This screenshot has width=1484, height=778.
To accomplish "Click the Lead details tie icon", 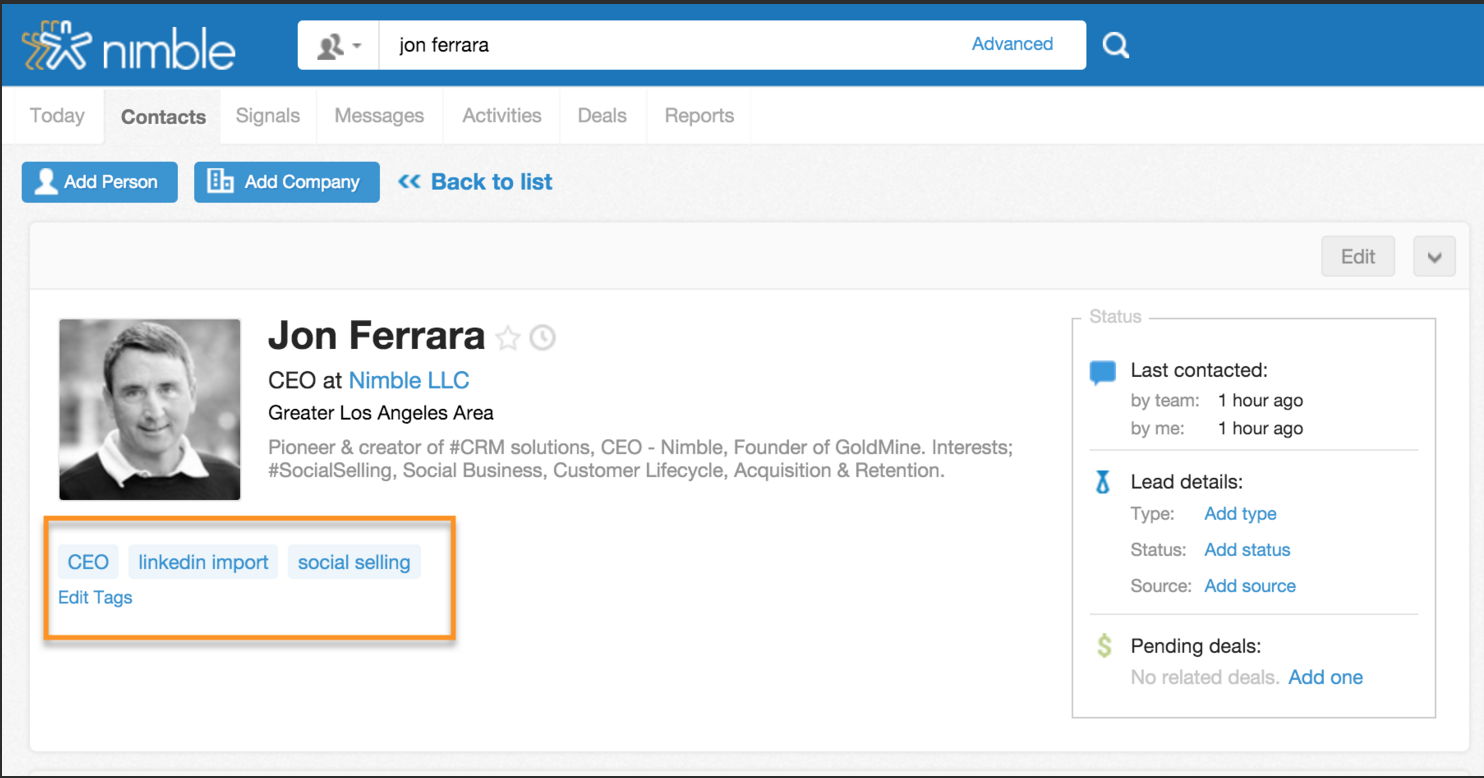I will point(1102,483).
